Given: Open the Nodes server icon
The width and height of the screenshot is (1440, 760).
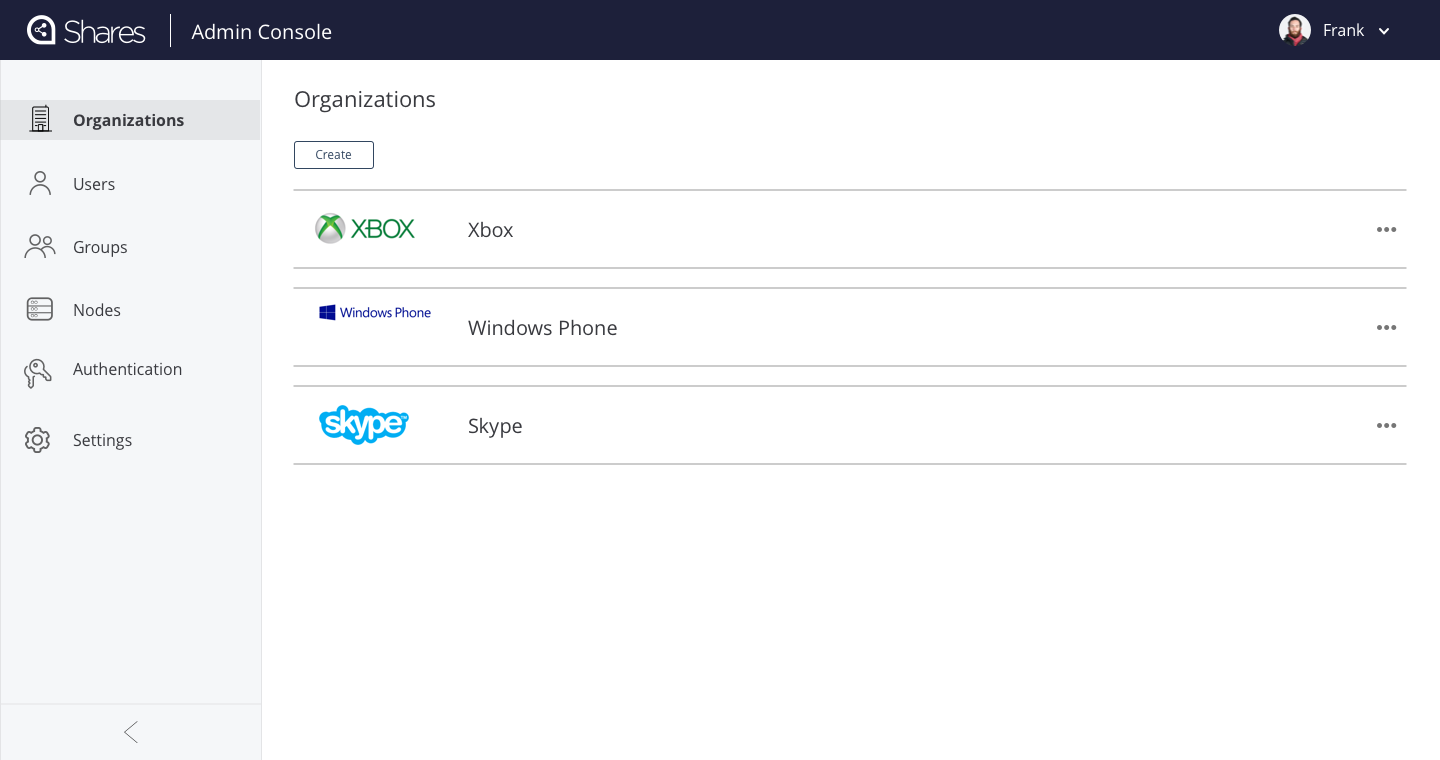Looking at the screenshot, I should [x=40, y=309].
